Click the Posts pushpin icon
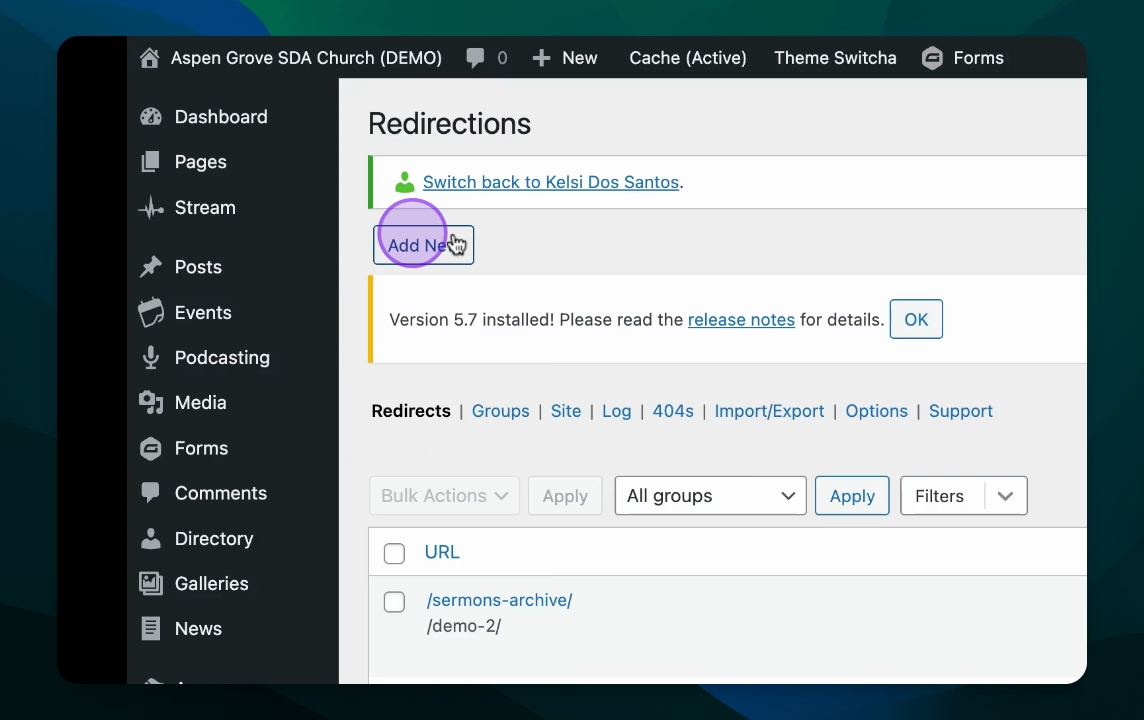 (150, 267)
